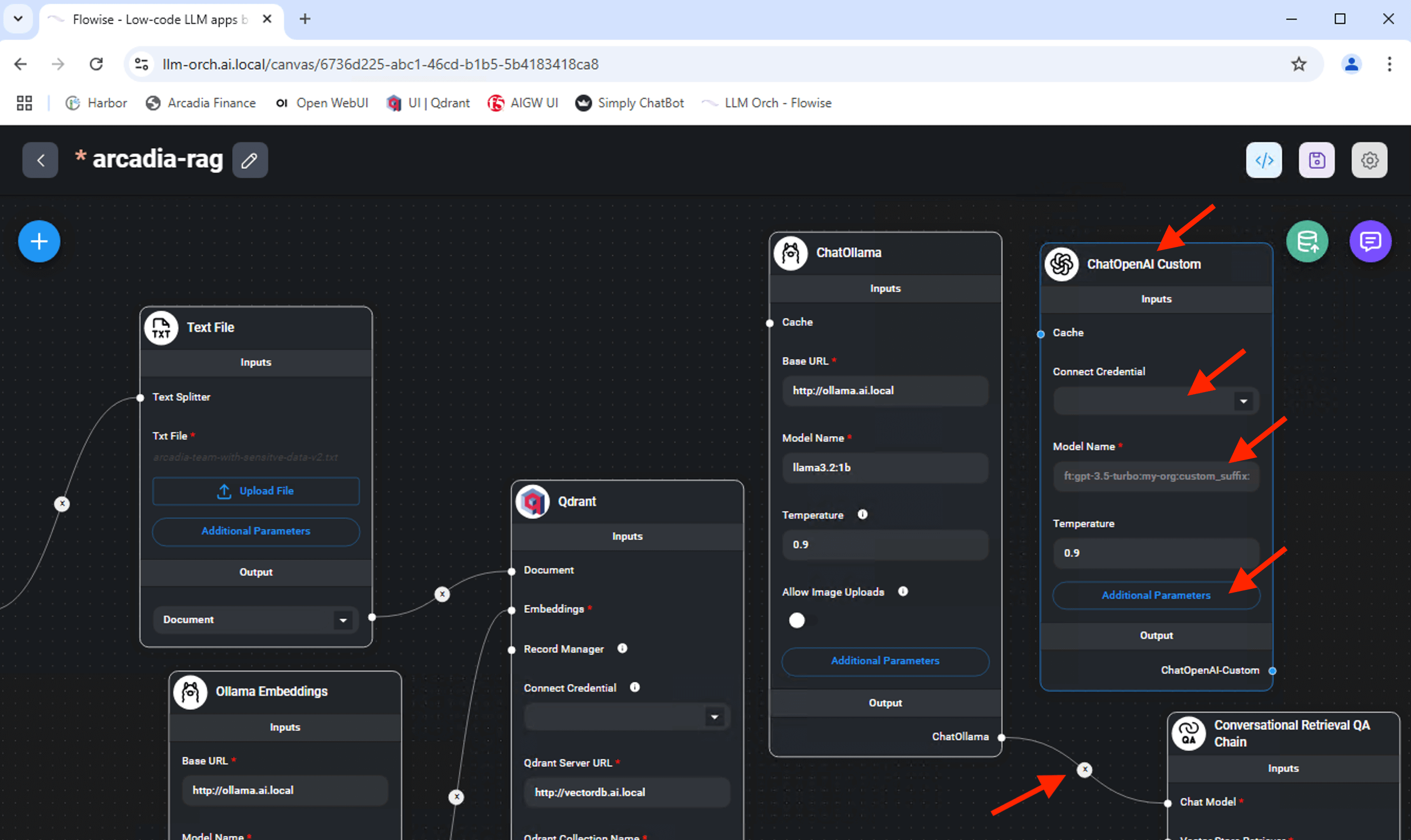Click the green upsert database icon

pos(1307,242)
